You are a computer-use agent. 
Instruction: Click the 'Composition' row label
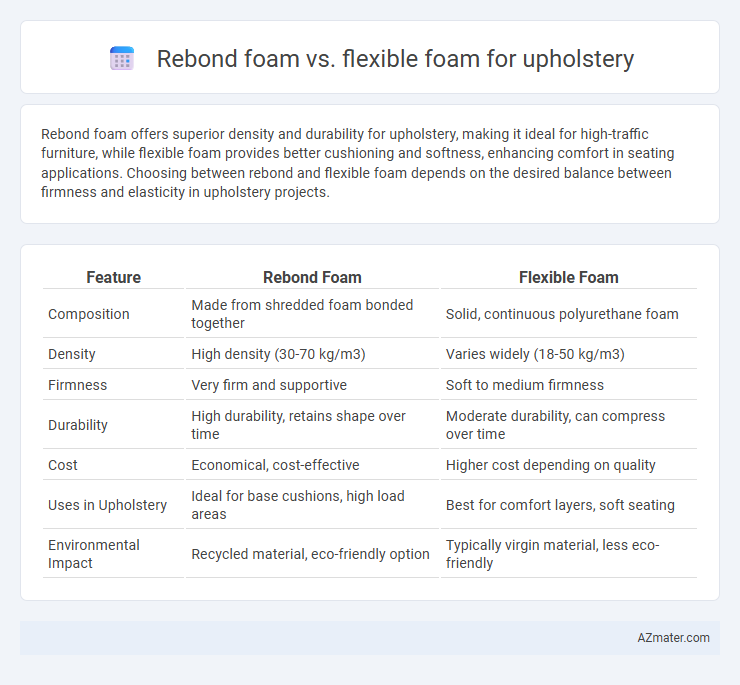(x=89, y=314)
